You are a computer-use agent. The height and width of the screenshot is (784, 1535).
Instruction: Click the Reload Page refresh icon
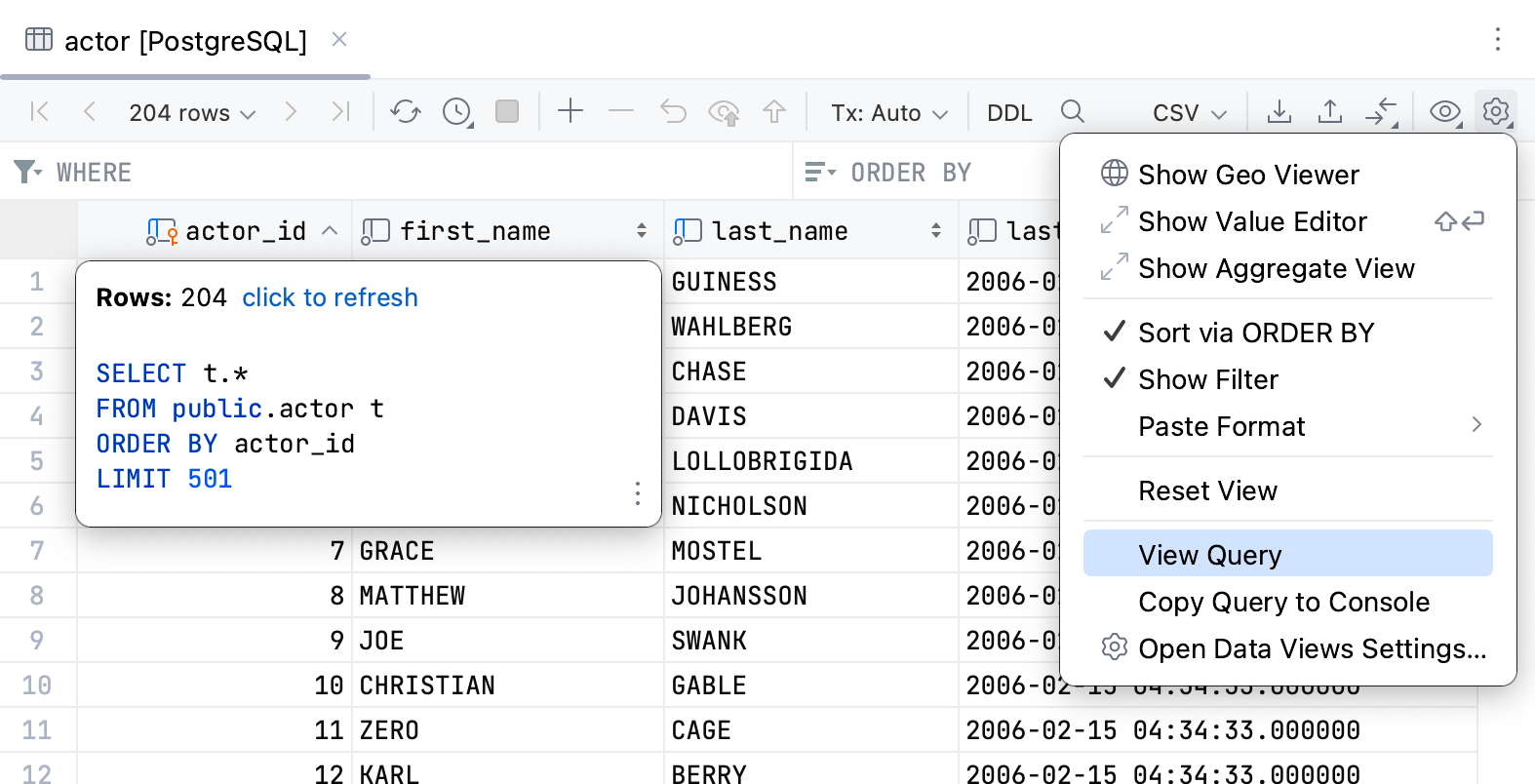pos(406,112)
